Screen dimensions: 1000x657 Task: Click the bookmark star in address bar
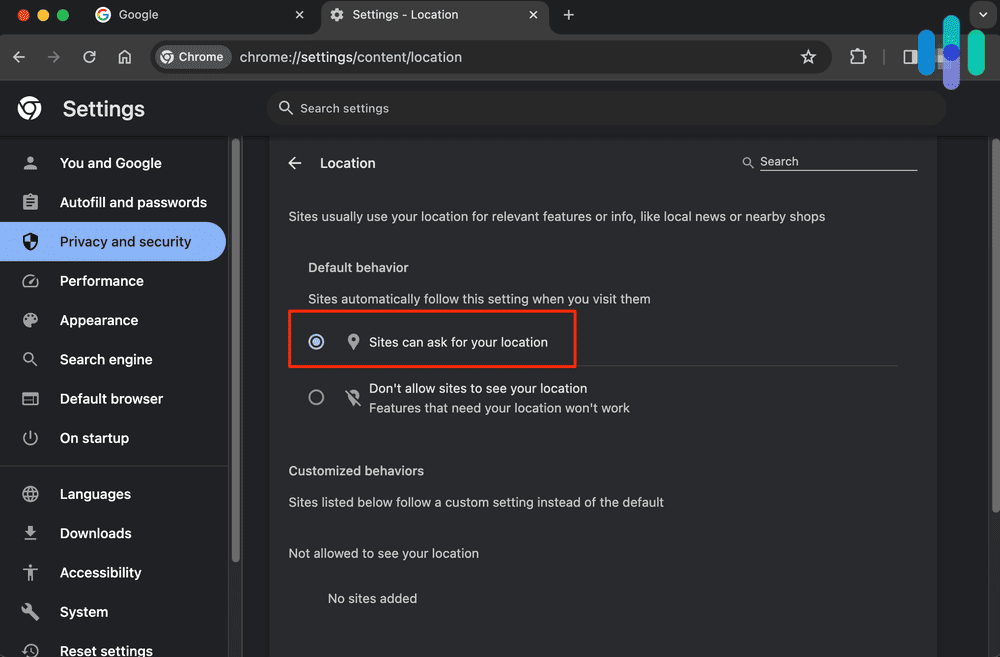click(809, 57)
